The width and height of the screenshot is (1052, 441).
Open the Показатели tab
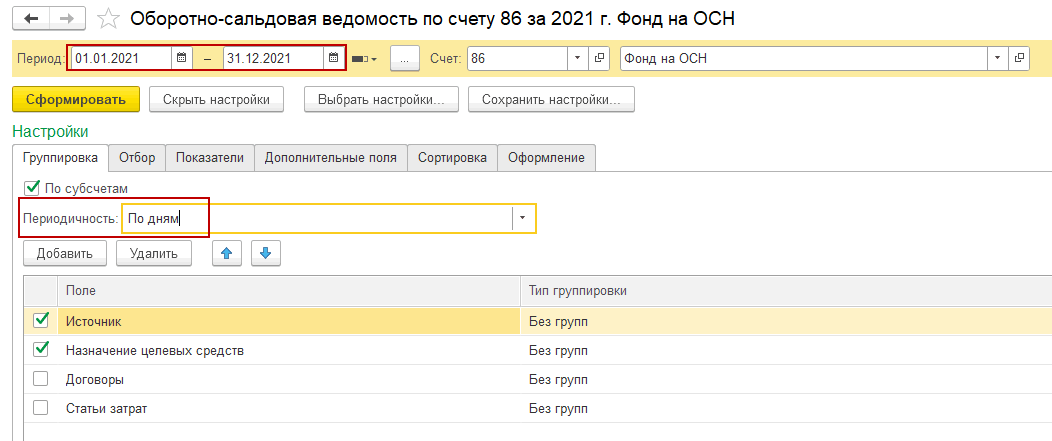coord(210,158)
